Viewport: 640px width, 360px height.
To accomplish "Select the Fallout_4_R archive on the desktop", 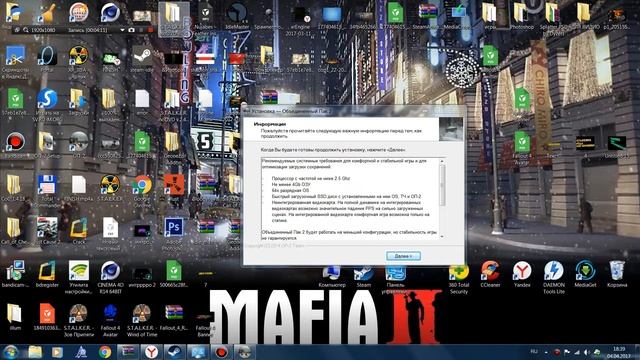I will click(174, 317).
